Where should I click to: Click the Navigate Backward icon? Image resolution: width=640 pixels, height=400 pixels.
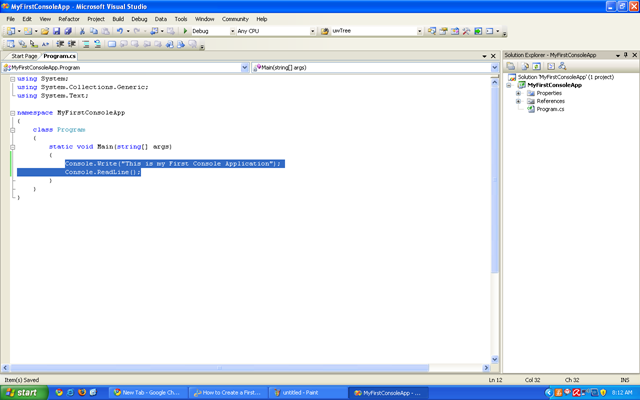tap(154, 31)
